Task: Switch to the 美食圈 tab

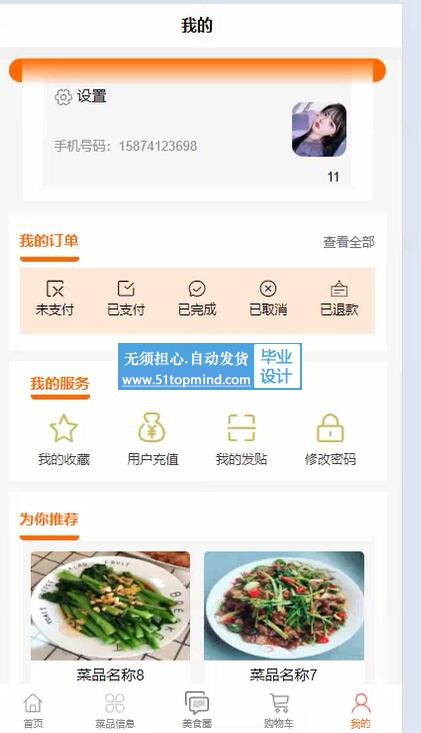Action: 197,710
